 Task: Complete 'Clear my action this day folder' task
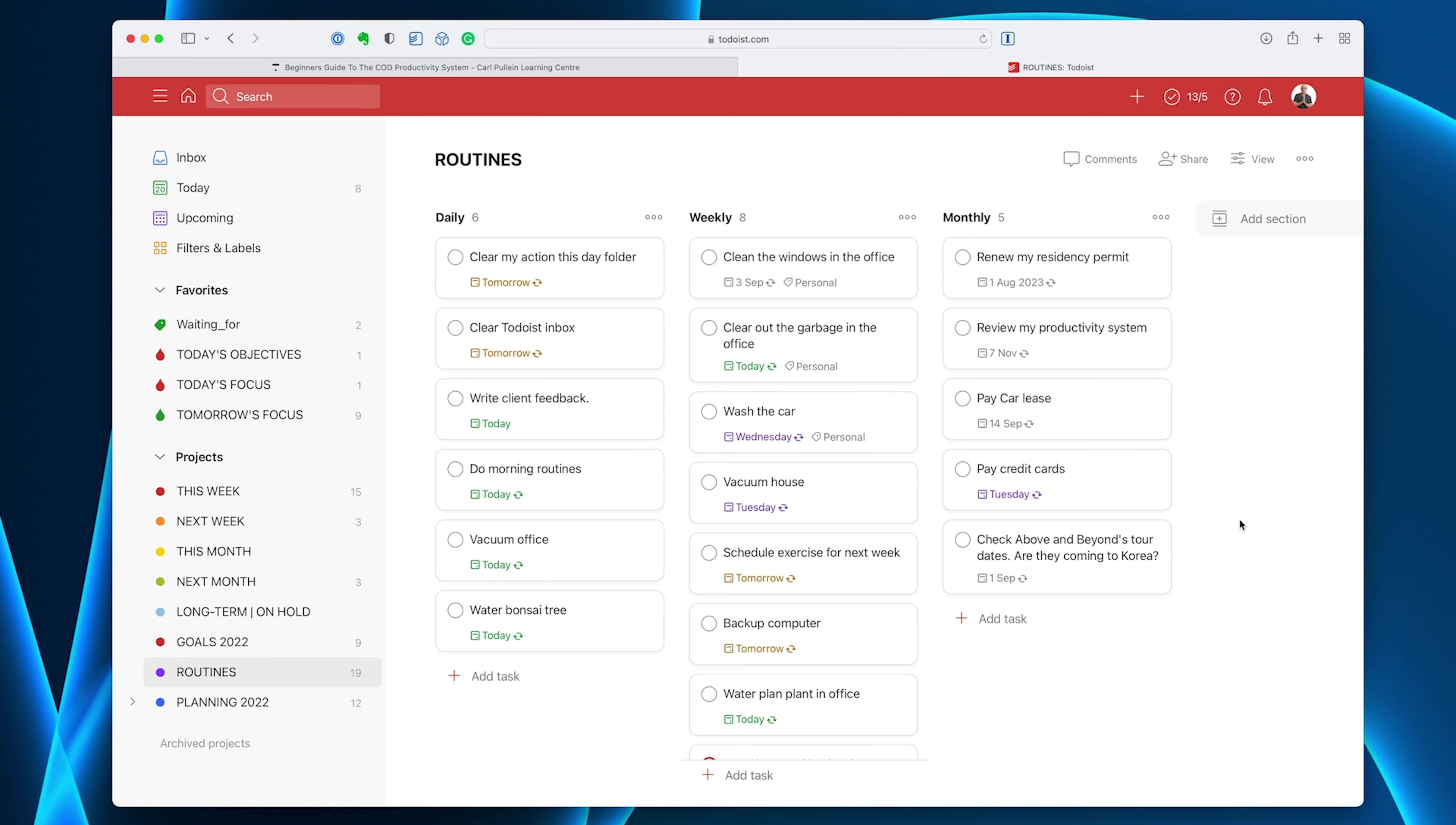[455, 257]
